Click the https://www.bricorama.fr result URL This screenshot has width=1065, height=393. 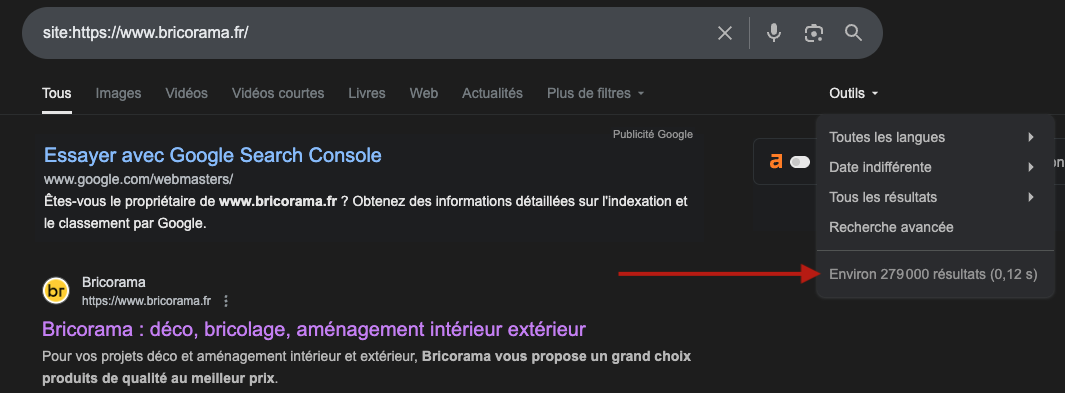[x=146, y=301]
